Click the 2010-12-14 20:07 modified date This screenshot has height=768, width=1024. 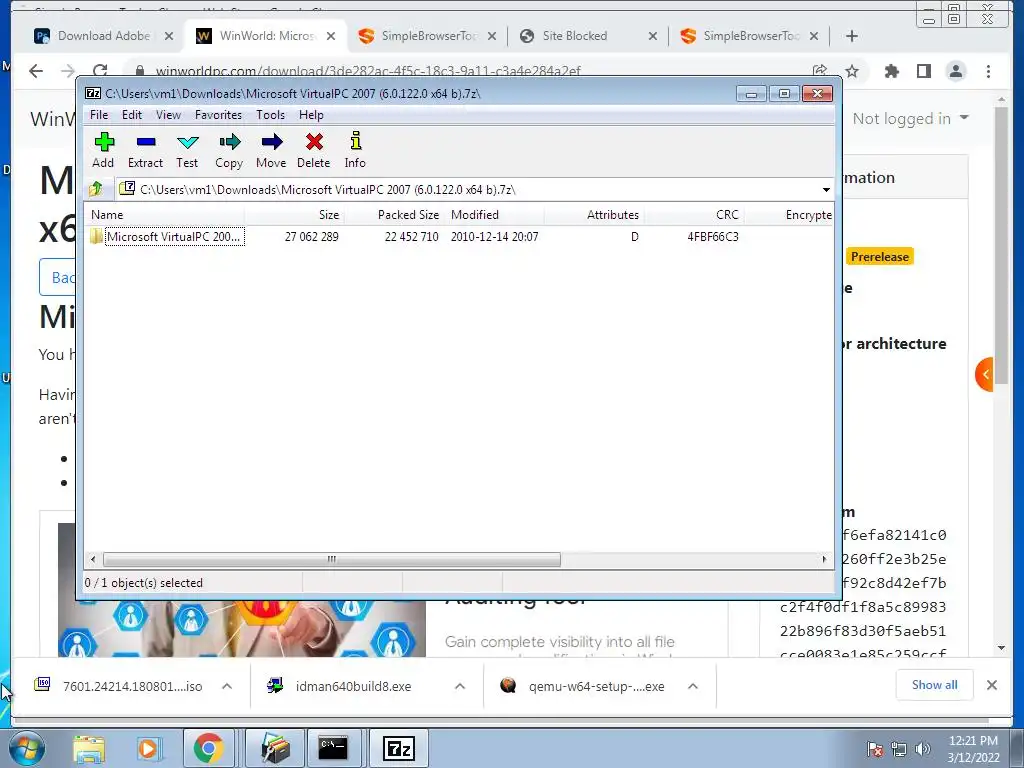494,236
